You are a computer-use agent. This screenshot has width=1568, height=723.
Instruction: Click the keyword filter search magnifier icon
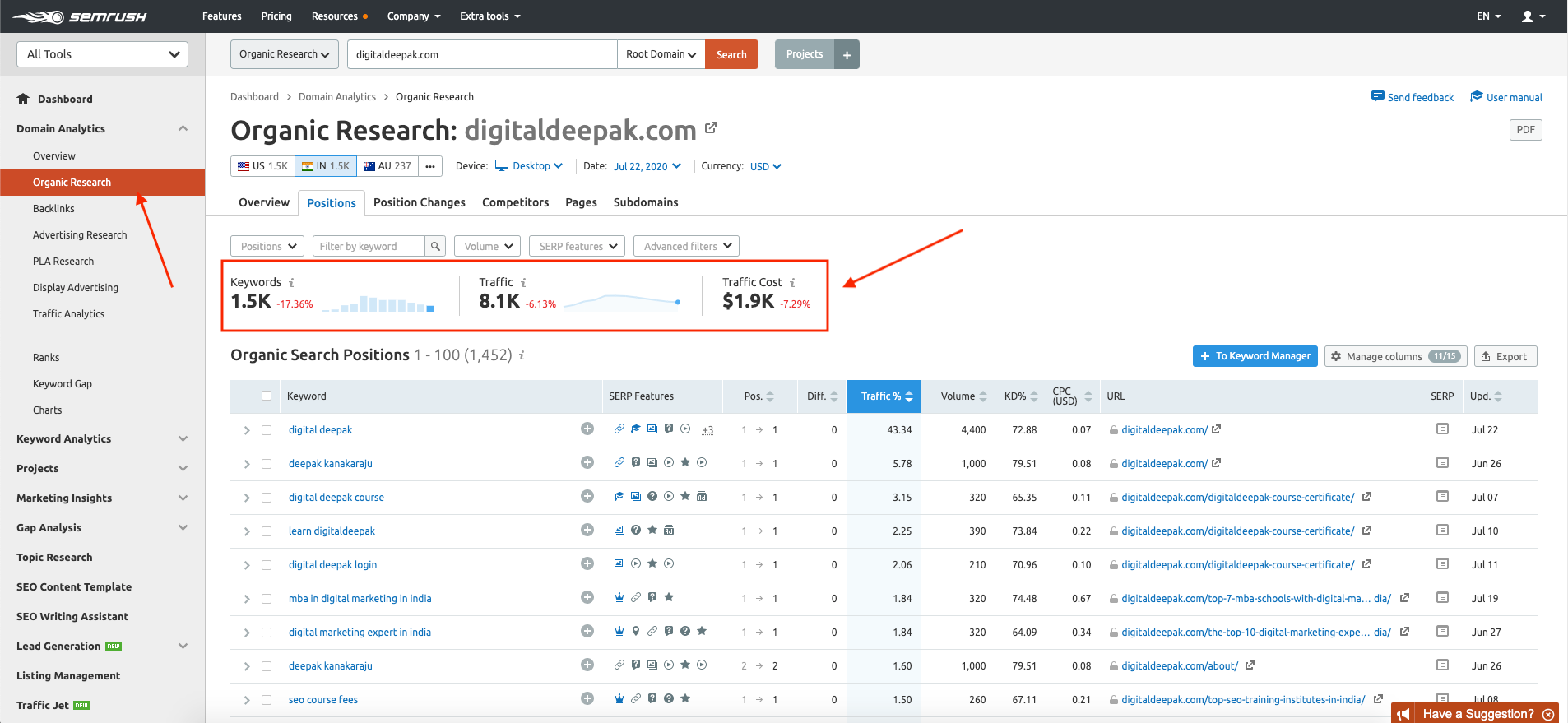tap(435, 246)
